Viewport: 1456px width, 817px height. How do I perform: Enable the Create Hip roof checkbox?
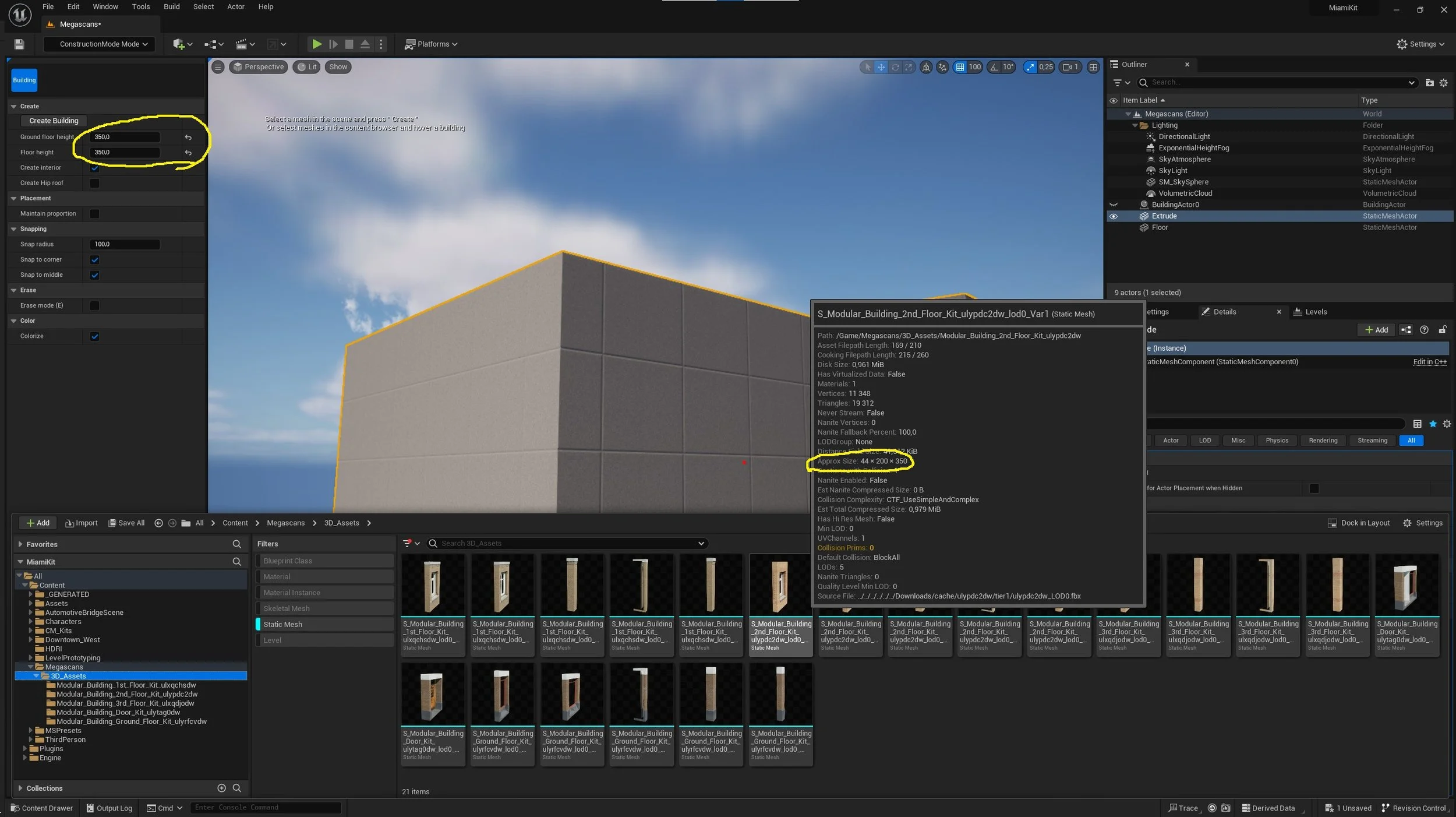point(94,183)
